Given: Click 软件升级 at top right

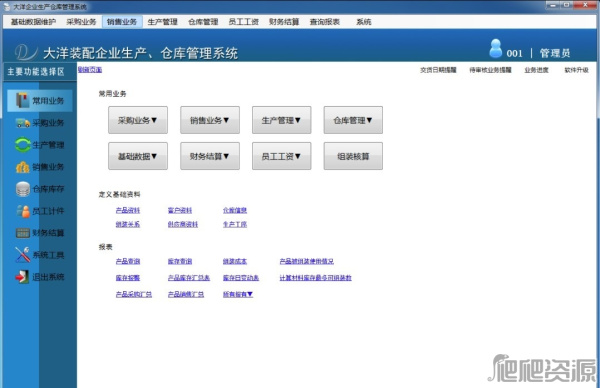Looking at the screenshot, I should click(x=577, y=70).
